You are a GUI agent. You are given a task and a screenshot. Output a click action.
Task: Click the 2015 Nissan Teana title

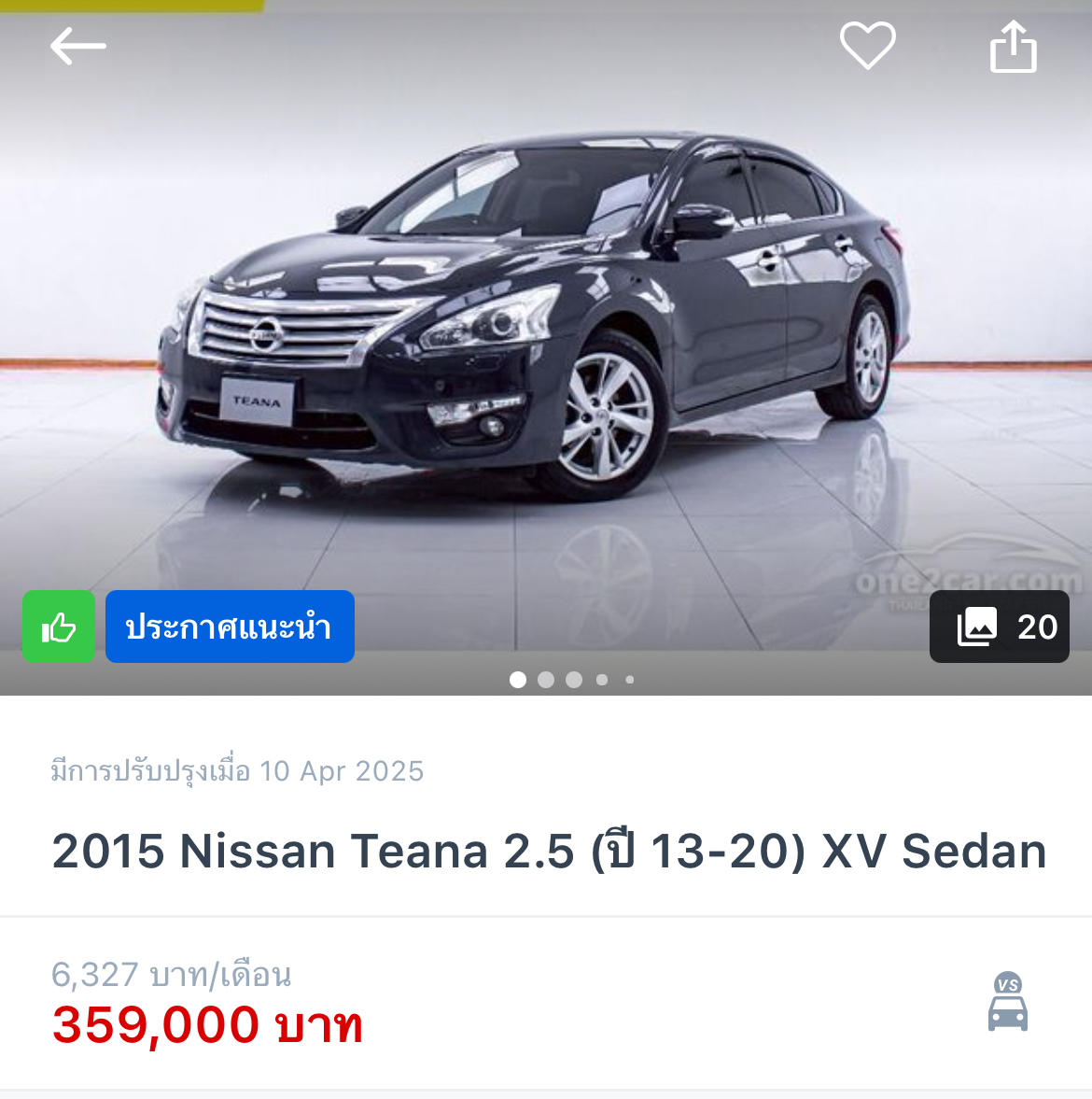pos(549,851)
